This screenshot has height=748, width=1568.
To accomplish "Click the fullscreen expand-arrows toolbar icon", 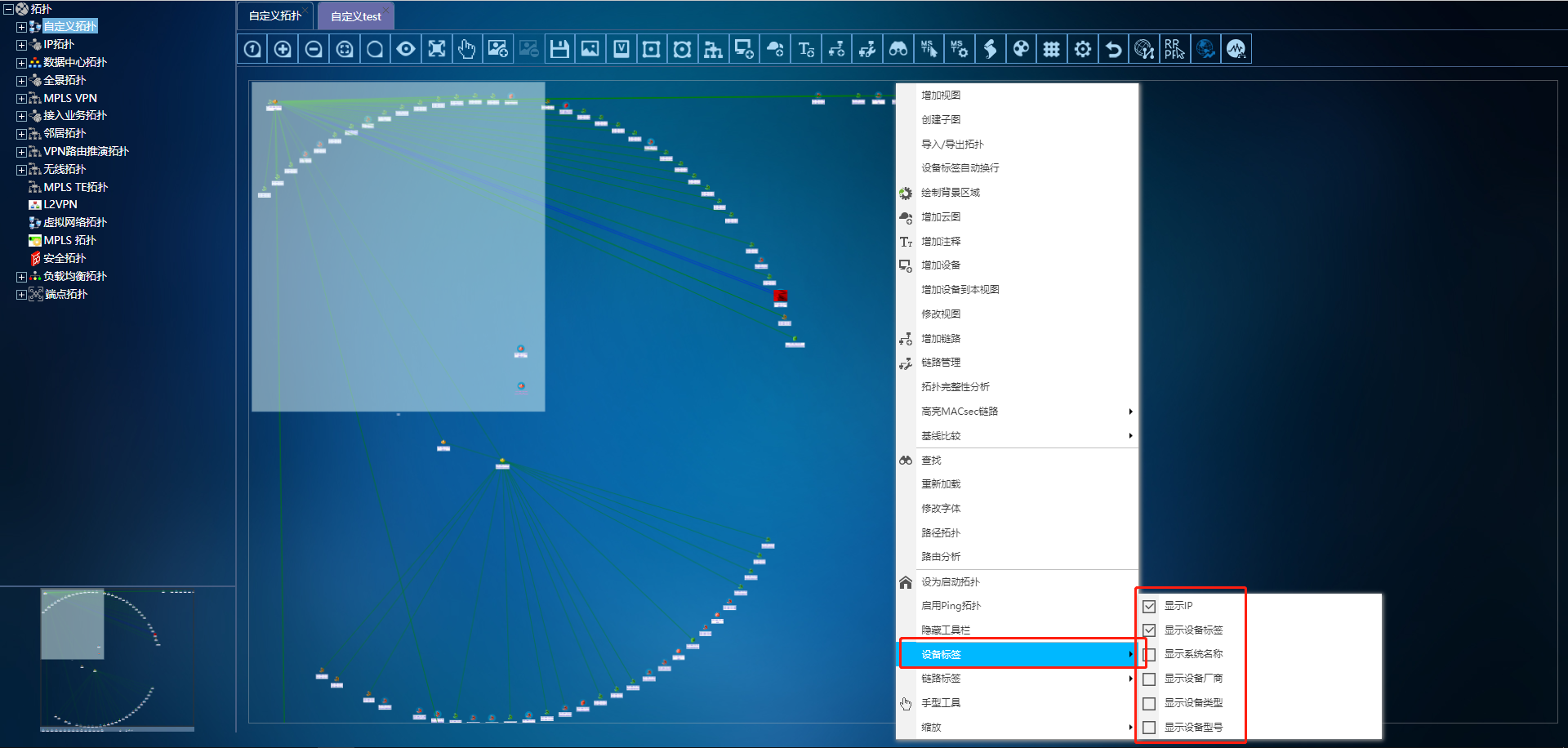I will tap(437, 49).
